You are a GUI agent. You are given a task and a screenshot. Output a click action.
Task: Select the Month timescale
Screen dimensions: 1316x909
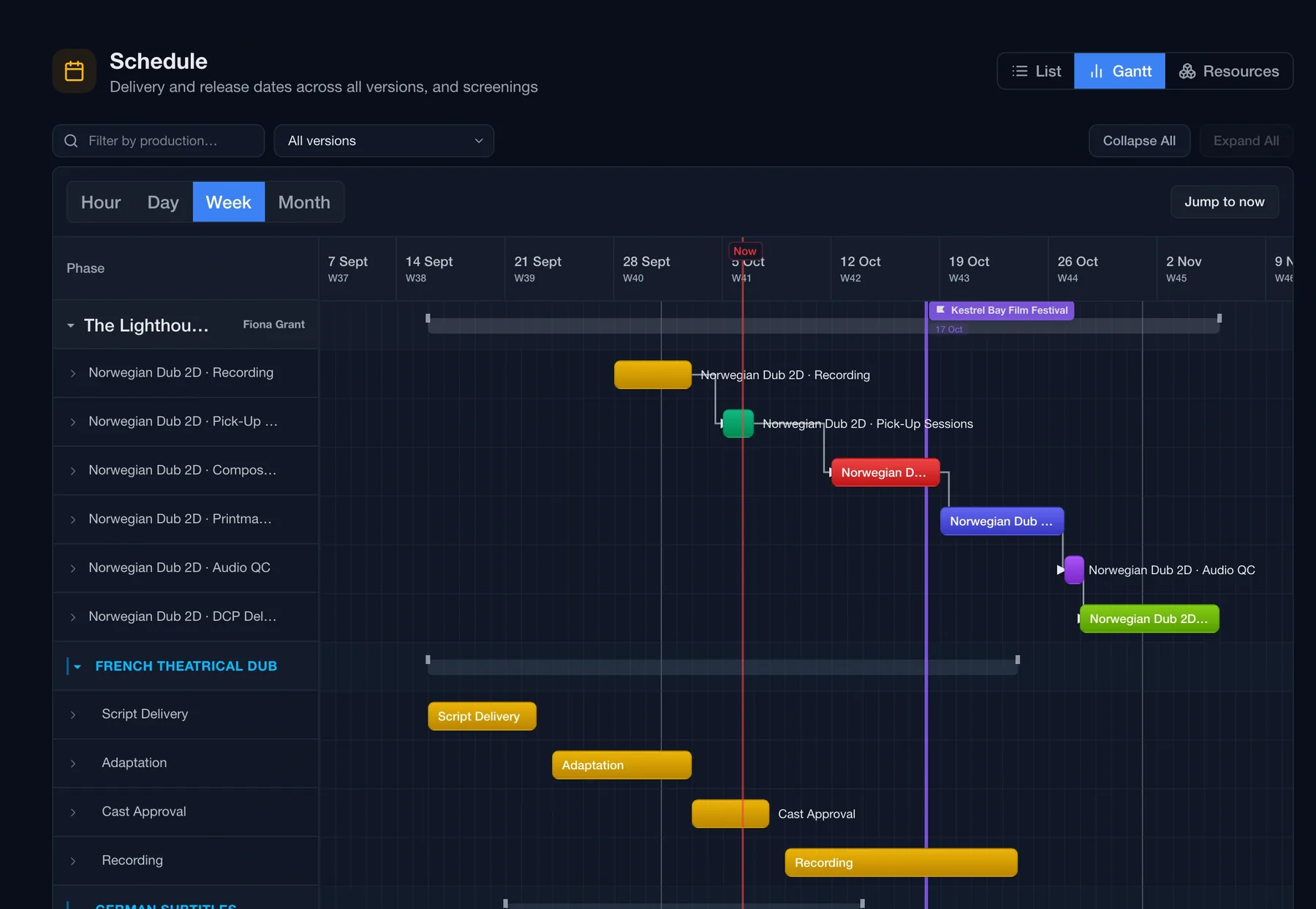tap(304, 202)
